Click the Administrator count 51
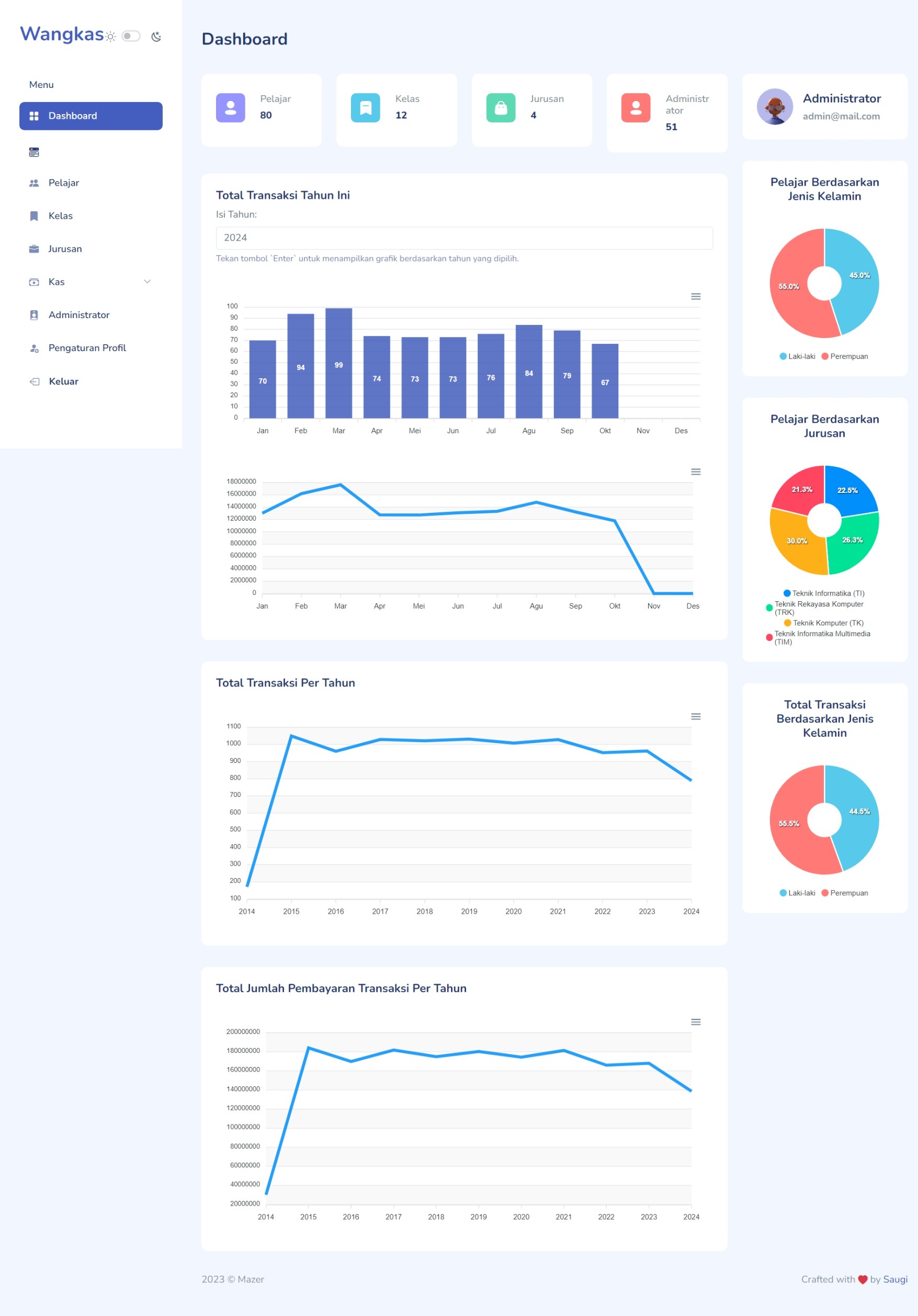Screen dimensions: 918x1316 tap(672, 127)
